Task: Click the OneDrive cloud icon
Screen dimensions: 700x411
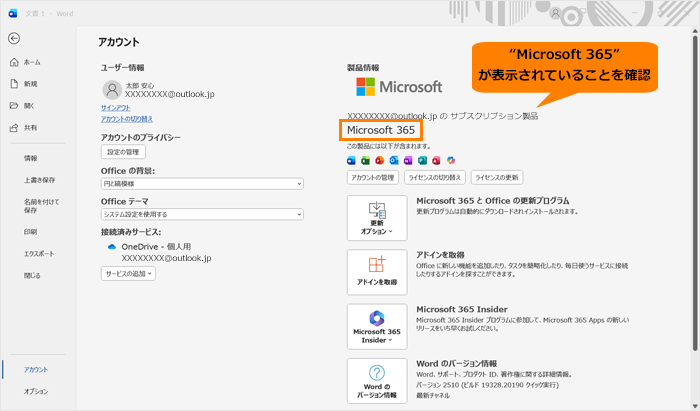Action: pos(112,247)
